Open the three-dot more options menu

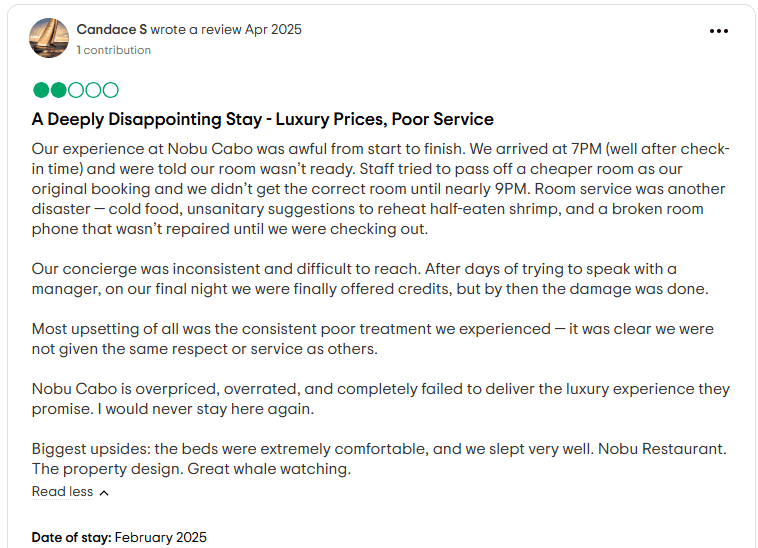[x=719, y=31]
